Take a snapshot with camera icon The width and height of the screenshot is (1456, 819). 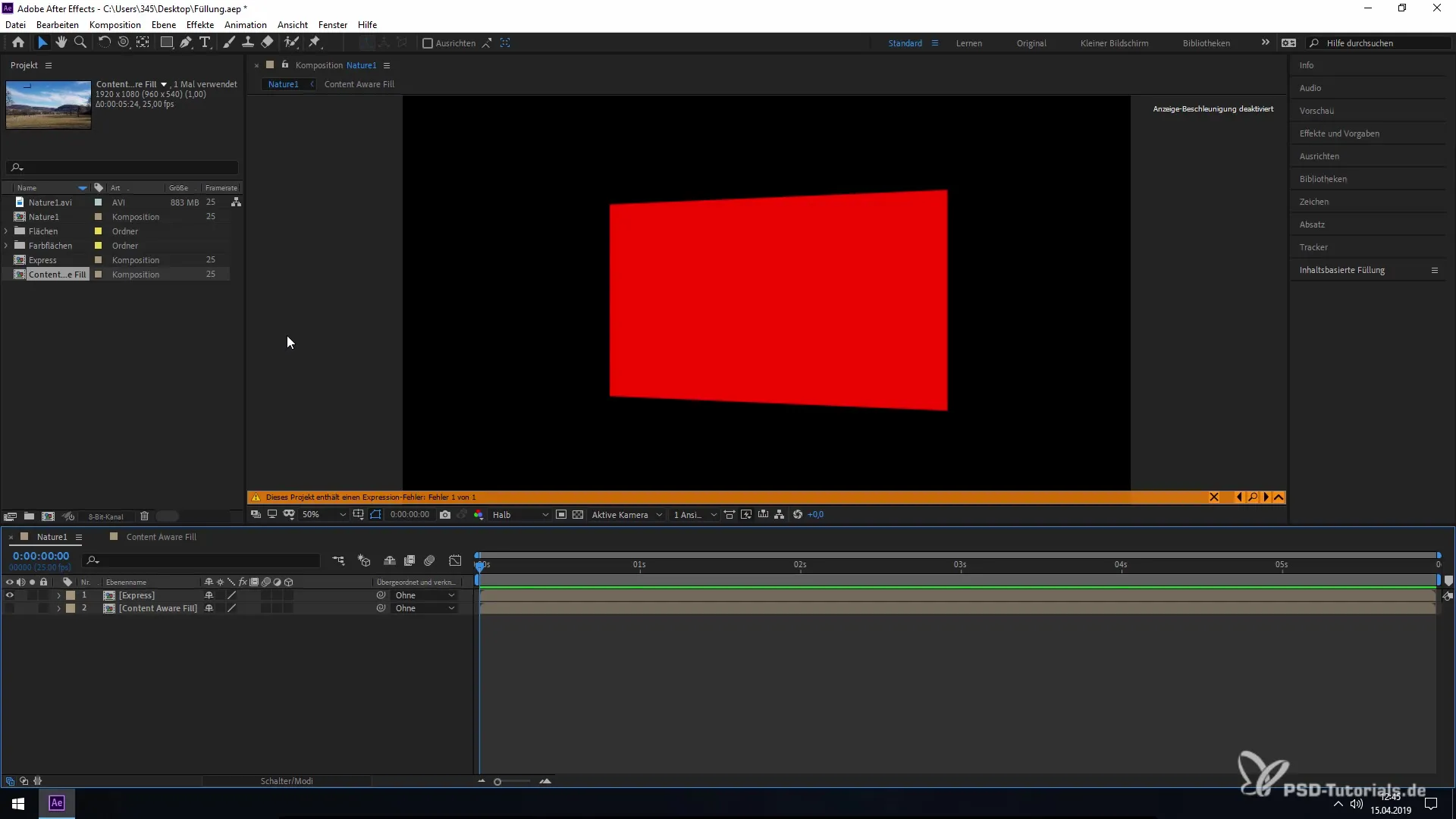(445, 515)
